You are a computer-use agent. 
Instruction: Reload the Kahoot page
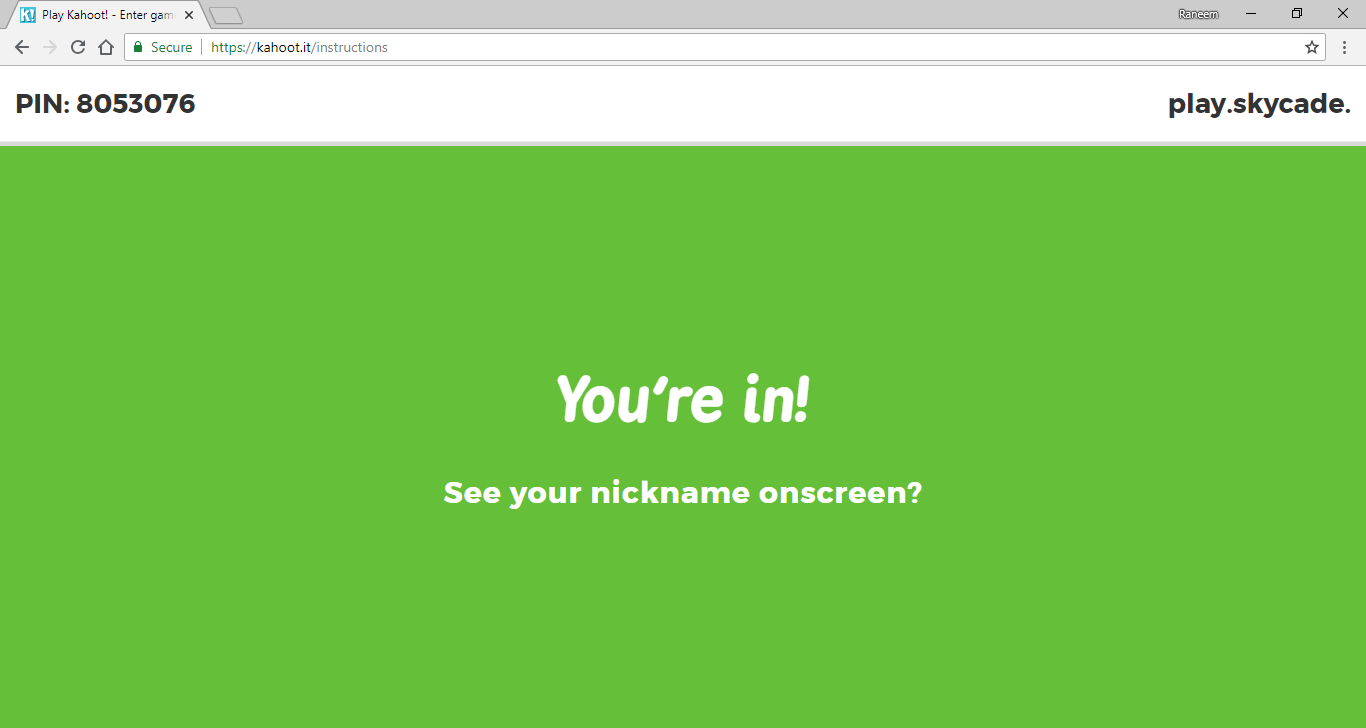78,47
